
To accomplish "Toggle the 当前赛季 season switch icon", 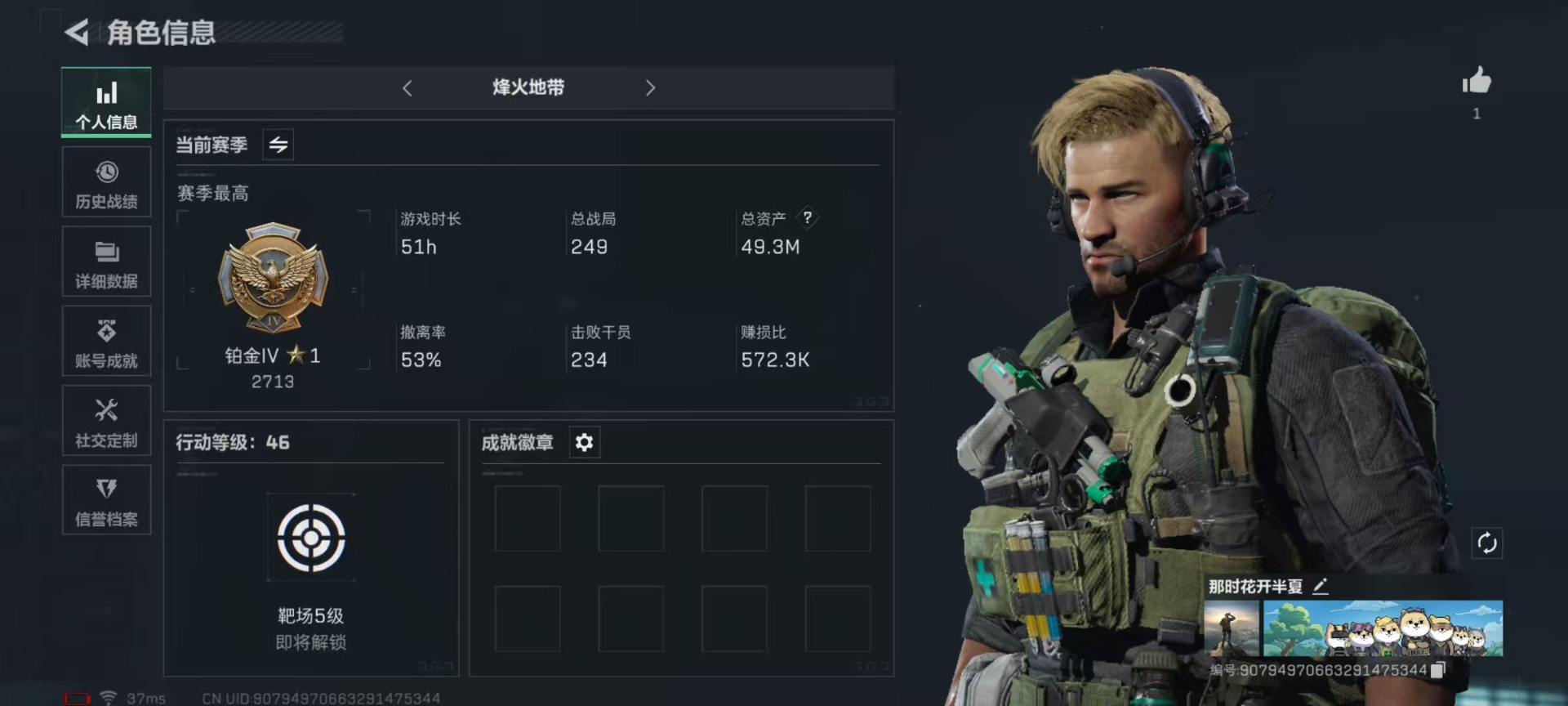I will tap(278, 145).
